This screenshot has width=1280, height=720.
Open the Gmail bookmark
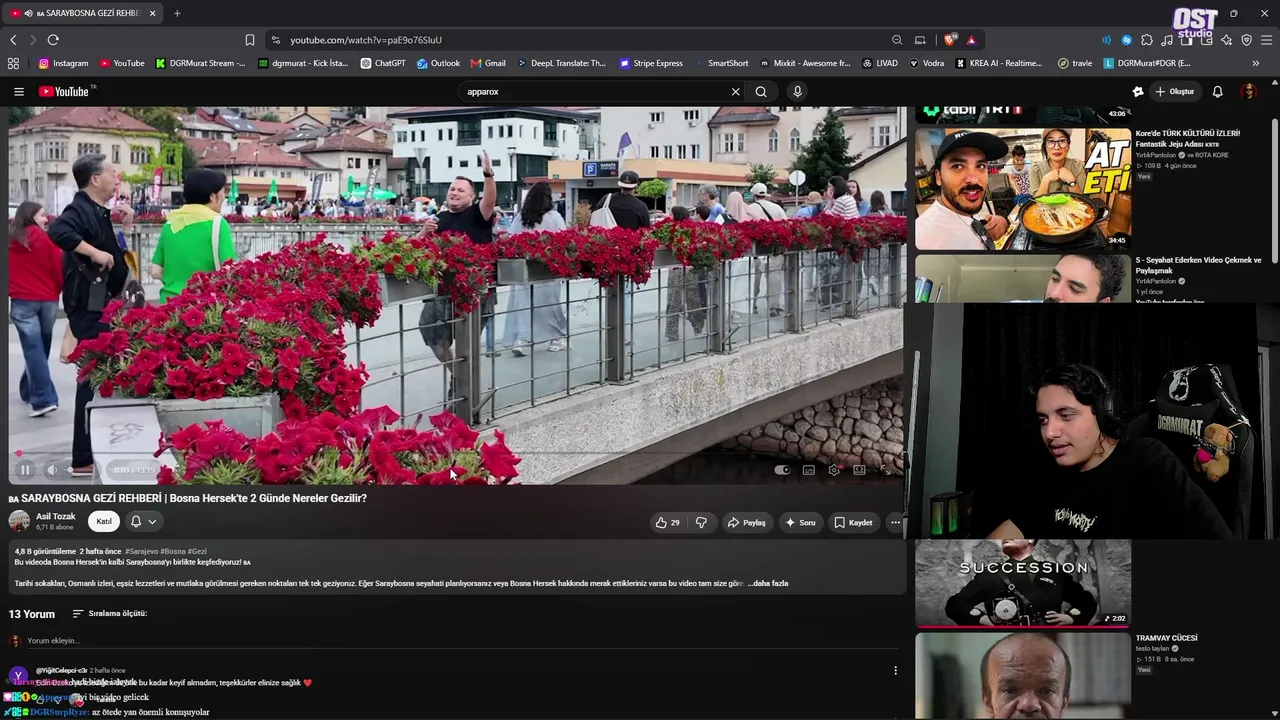click(x=488, y=63)
